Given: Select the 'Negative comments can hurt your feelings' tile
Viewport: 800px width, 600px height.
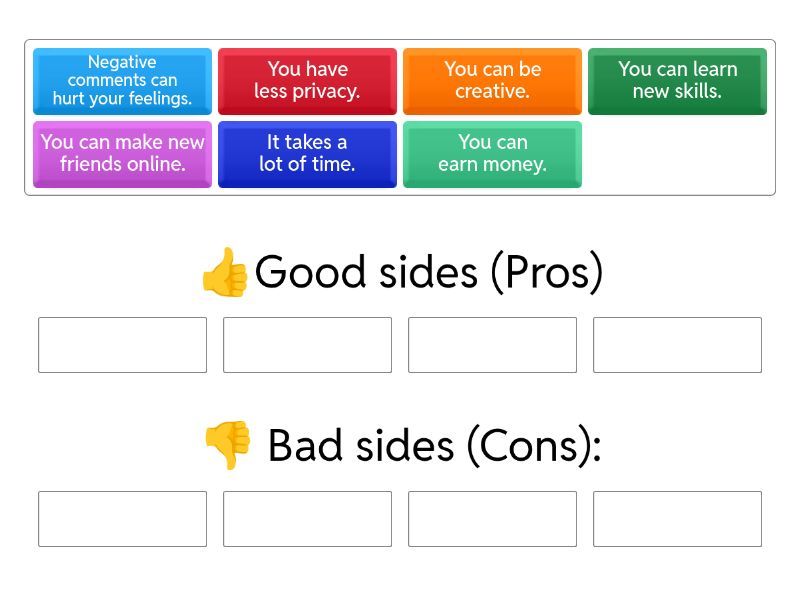Looking at the screenshot, I should [x=122, y=81].
